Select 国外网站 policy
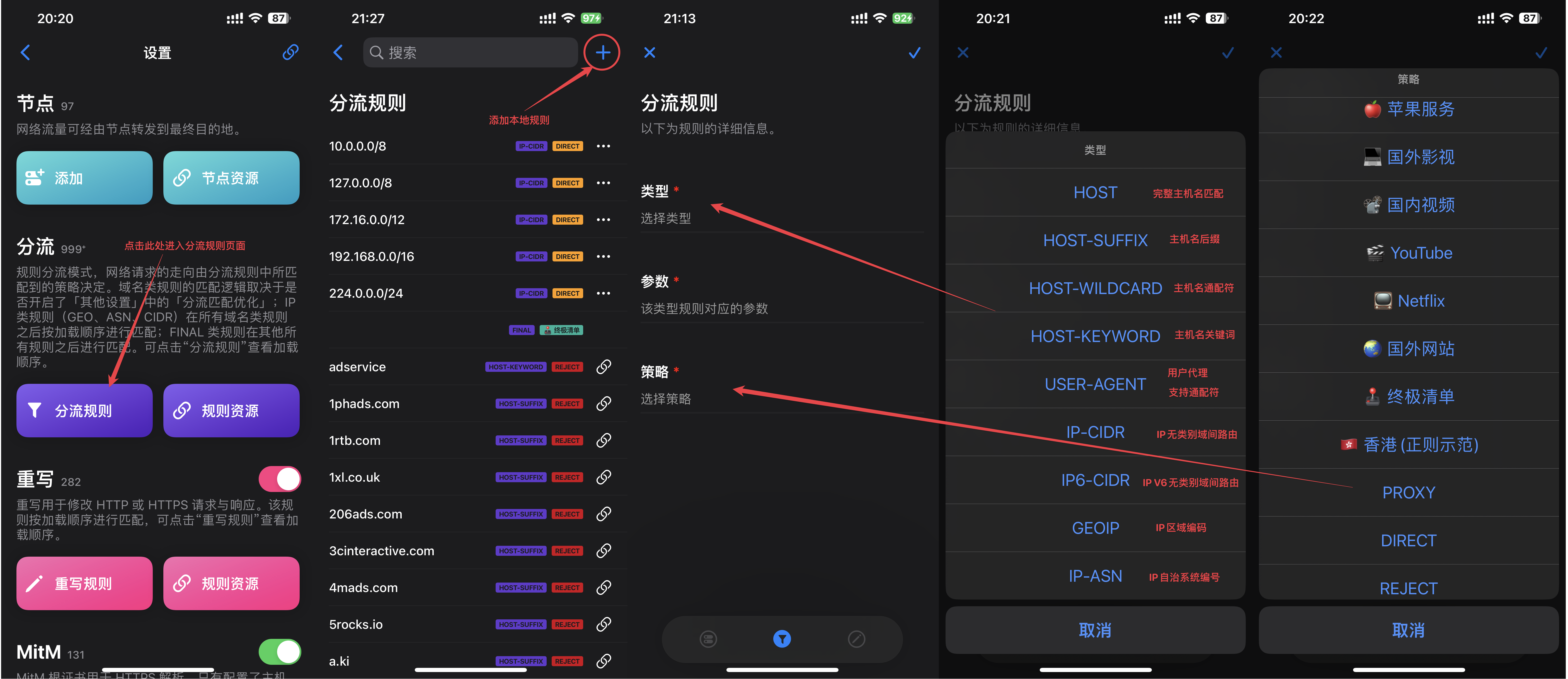1568x679 pixels. (1409, 349)
